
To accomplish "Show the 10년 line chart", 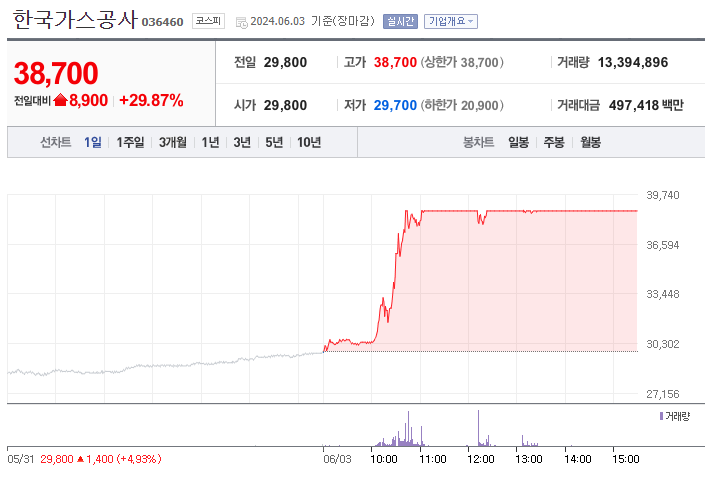I will tap(309, 142).
